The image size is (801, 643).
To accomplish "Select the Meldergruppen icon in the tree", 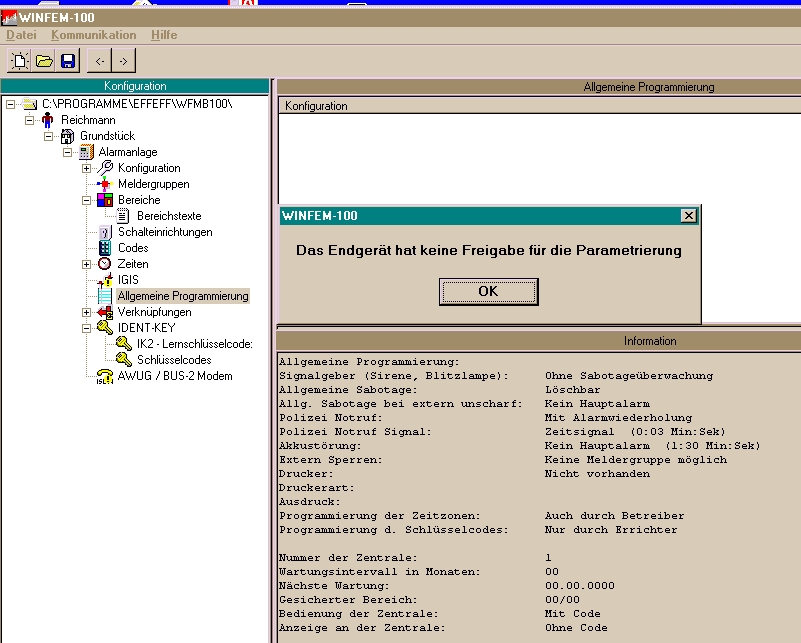I will (x=105, y=184).
